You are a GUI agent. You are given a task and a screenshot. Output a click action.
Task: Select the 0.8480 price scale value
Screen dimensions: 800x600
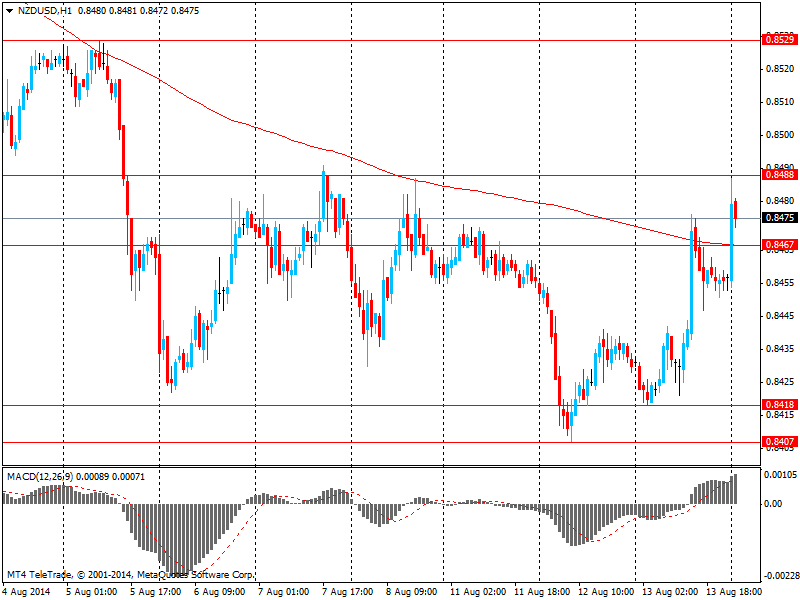tap(780, 201)
